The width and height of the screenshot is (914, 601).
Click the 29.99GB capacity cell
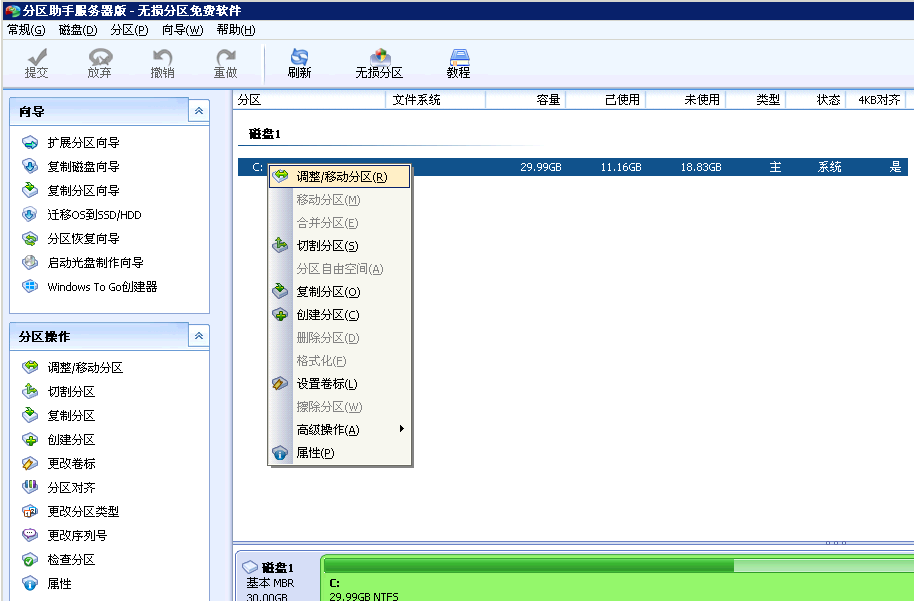coord(540,167)
